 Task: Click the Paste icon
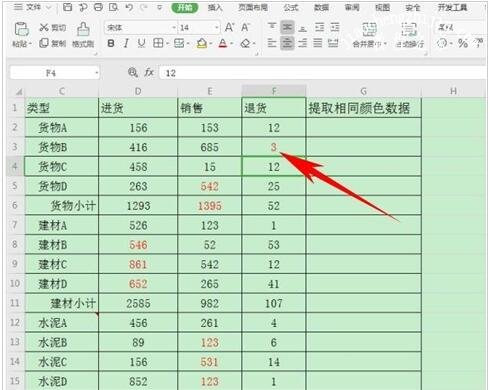22,30
